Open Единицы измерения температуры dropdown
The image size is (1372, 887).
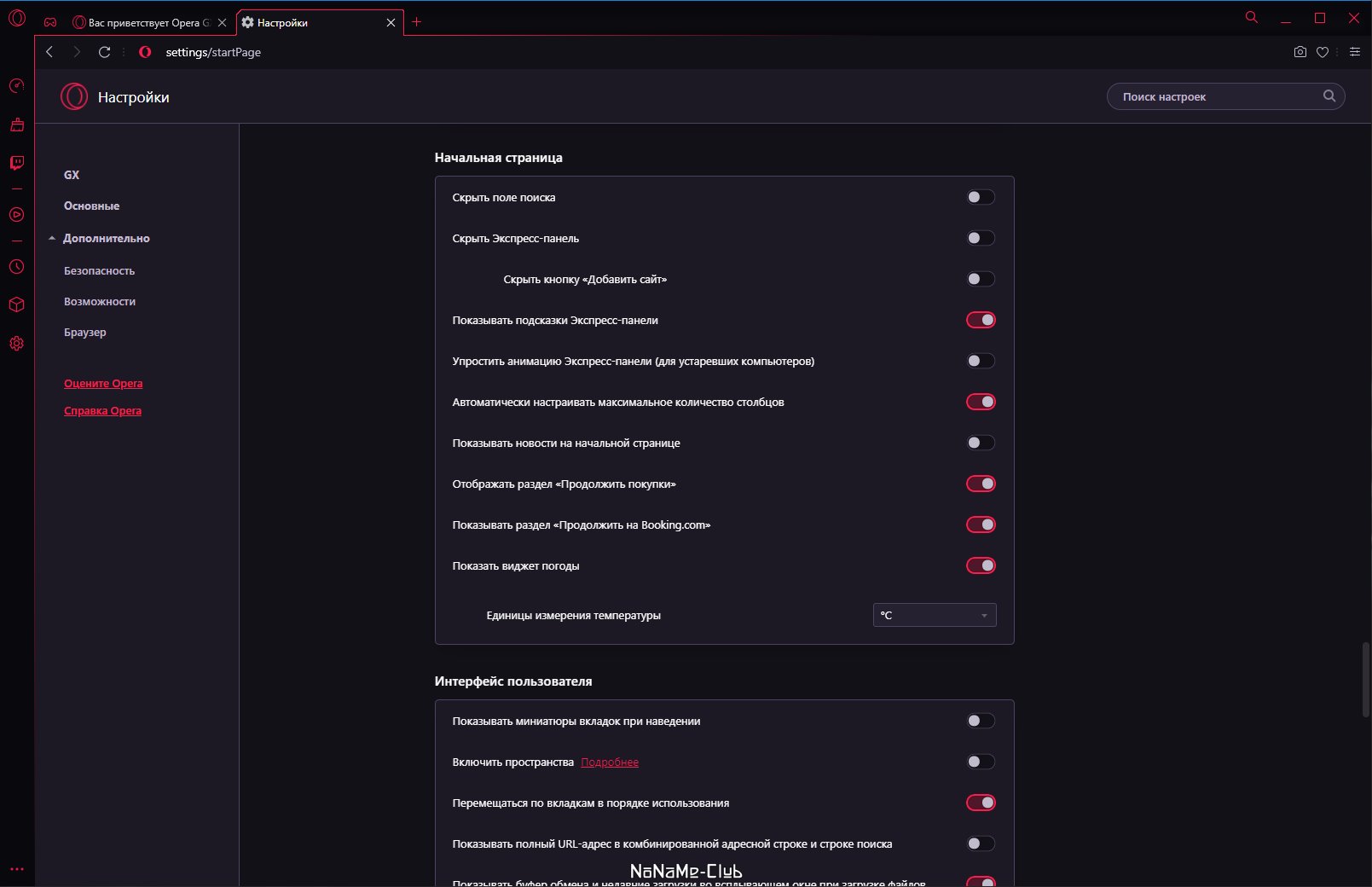click(x=935, y=615)
